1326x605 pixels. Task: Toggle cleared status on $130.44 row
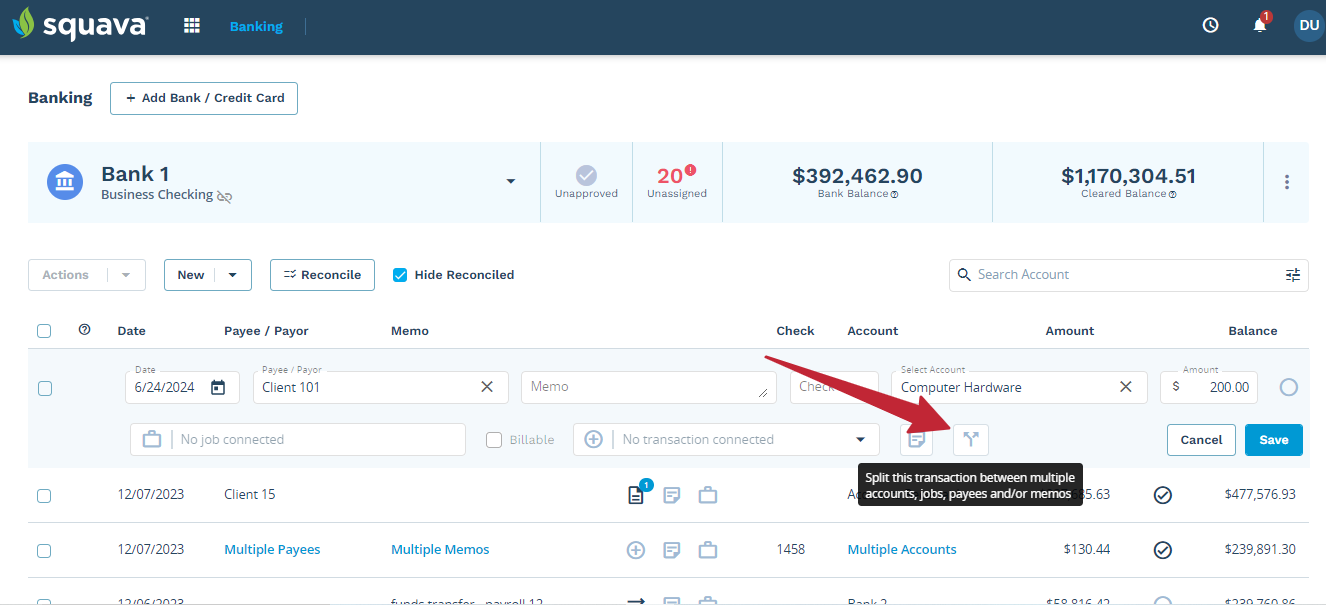pos(1163,549)
